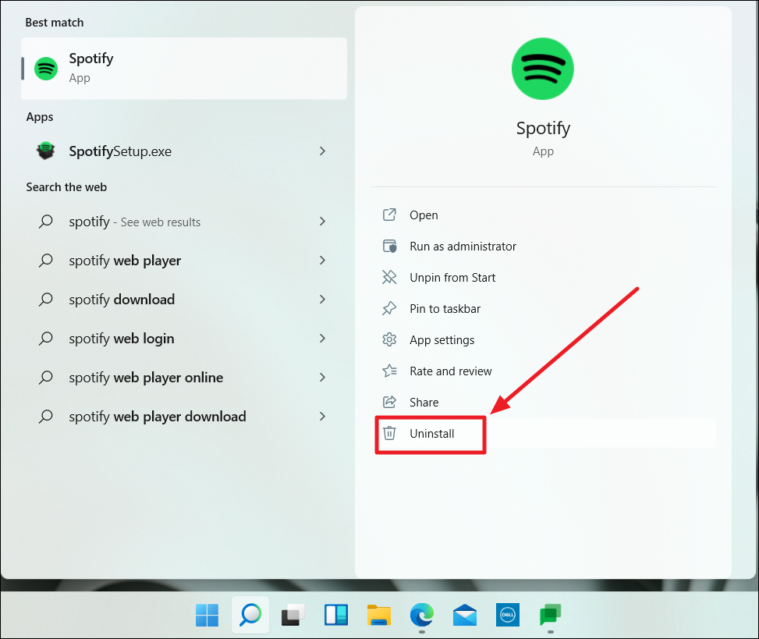Click search icon beside 'spotify web player online'

[x=46, y=377]
